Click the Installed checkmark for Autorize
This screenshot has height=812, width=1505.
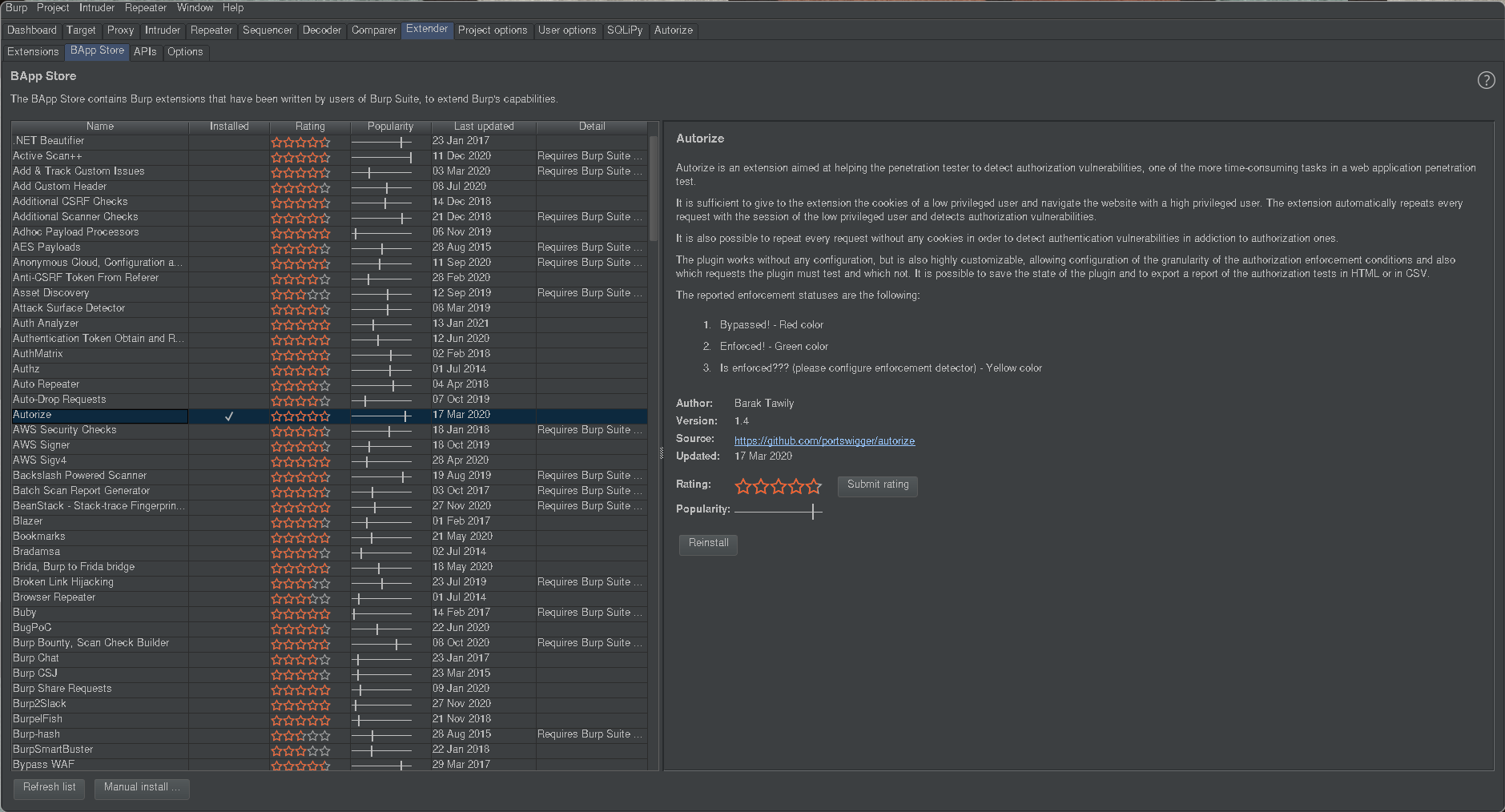coord(229,416)
